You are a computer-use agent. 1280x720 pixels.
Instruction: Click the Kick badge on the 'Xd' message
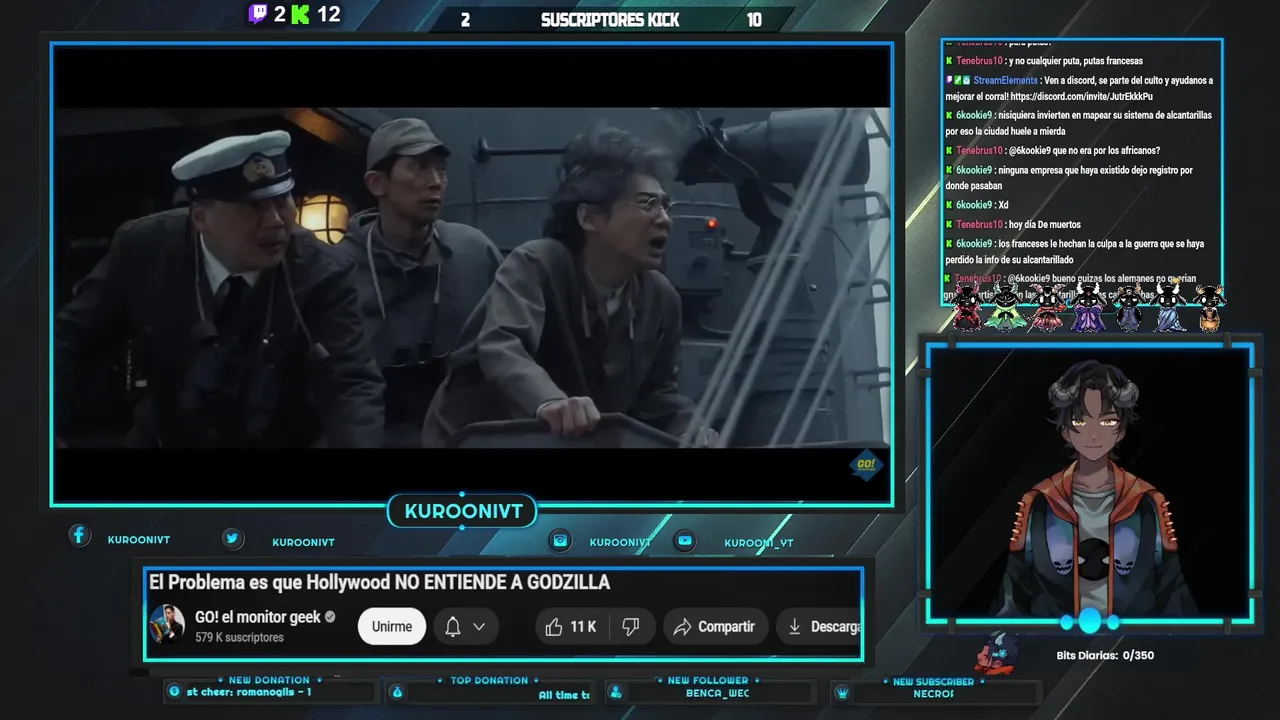949,205
